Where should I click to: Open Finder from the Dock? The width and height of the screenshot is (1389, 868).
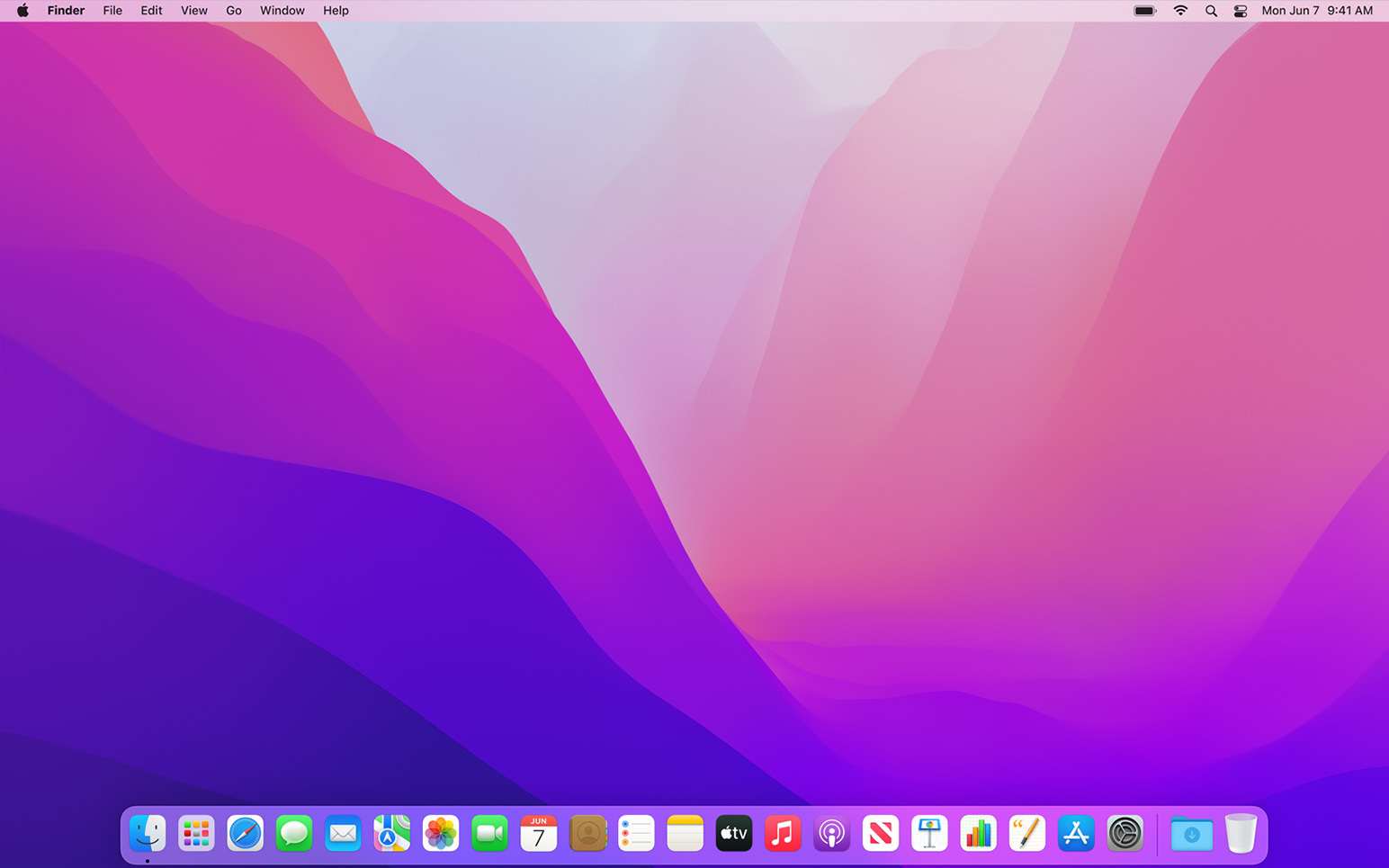click(148, 834)
